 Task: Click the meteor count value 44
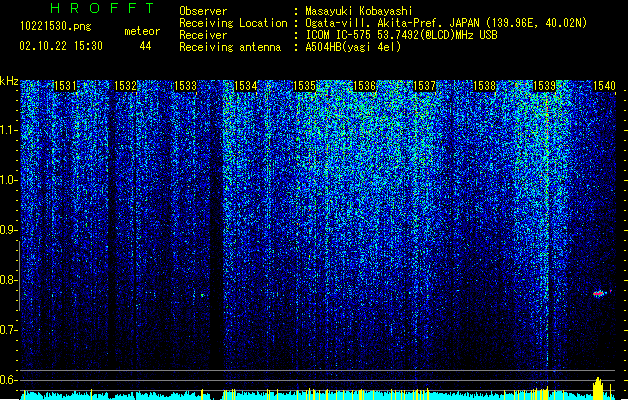tap(145, 46)
